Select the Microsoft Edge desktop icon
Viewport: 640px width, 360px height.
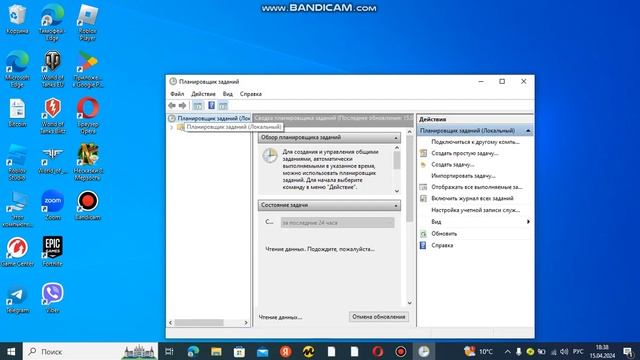click(17, 69)
